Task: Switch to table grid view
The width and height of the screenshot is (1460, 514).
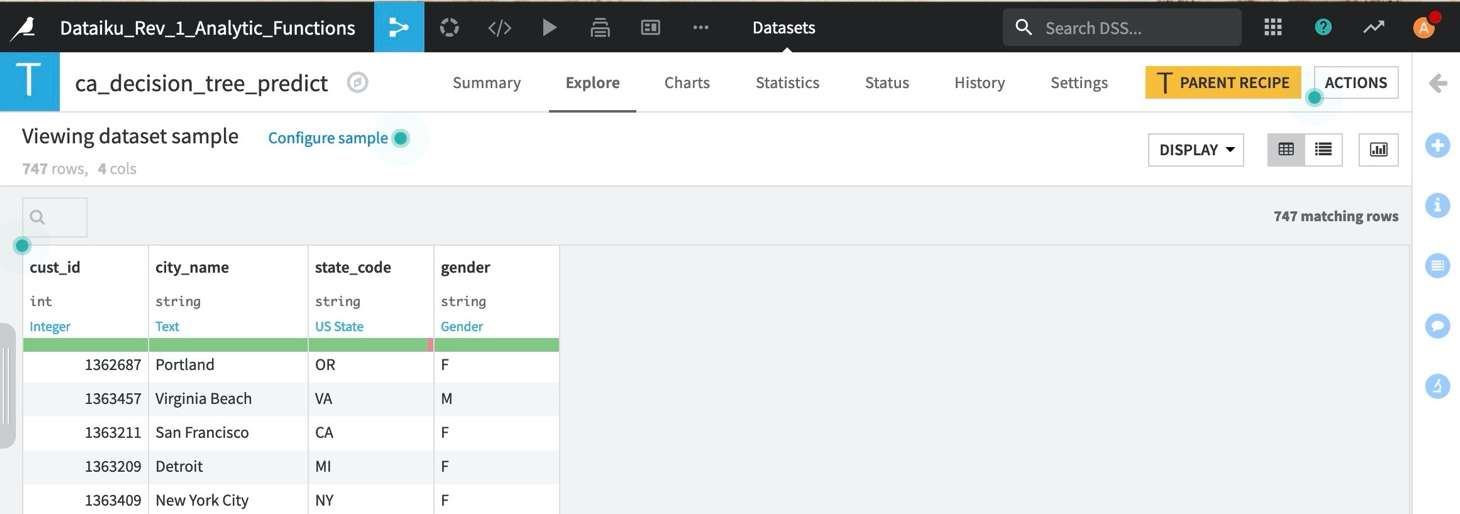Action: click(x=1286, y=150)
